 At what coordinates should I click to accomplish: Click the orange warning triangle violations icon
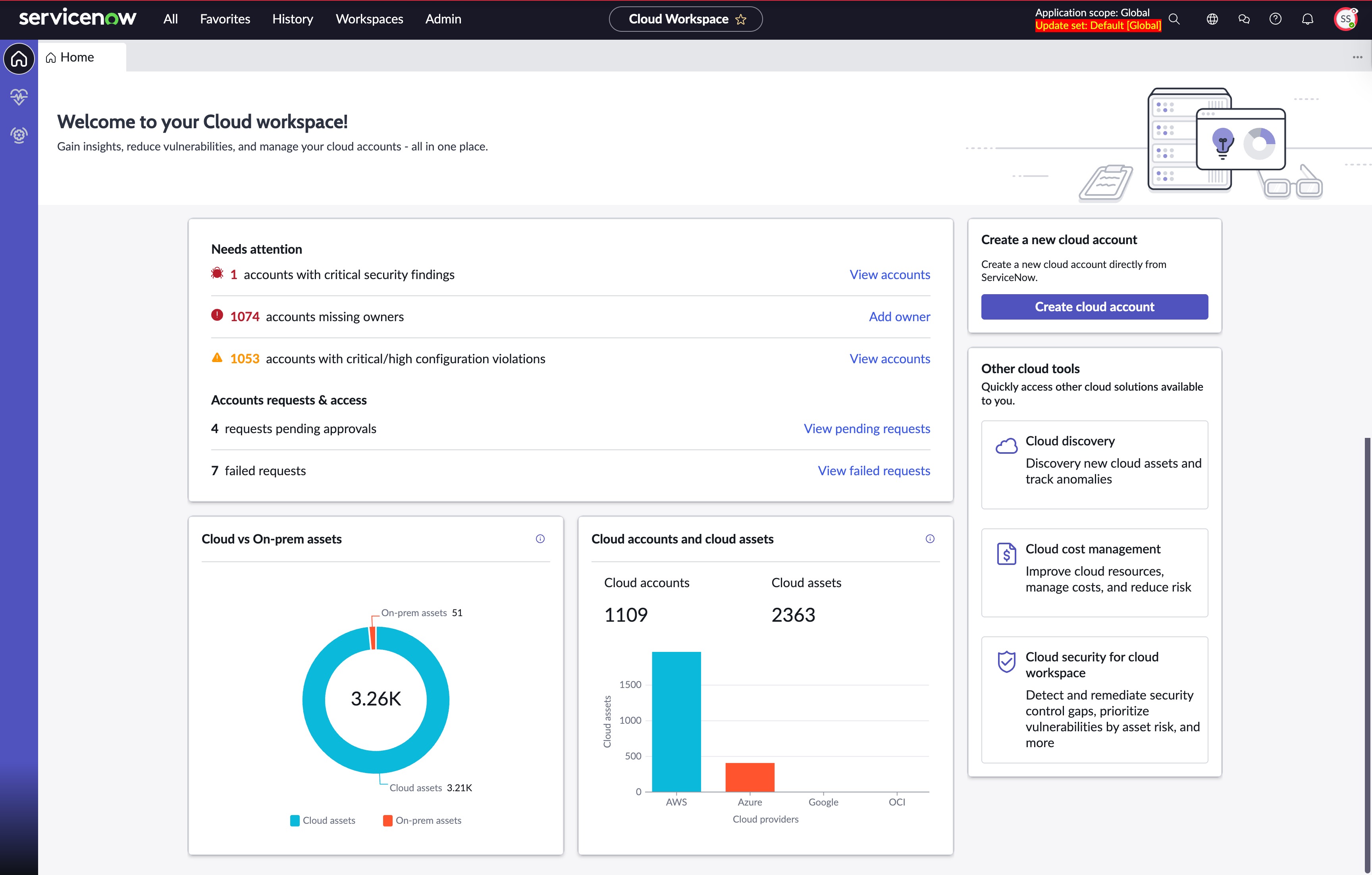[217, 357]
